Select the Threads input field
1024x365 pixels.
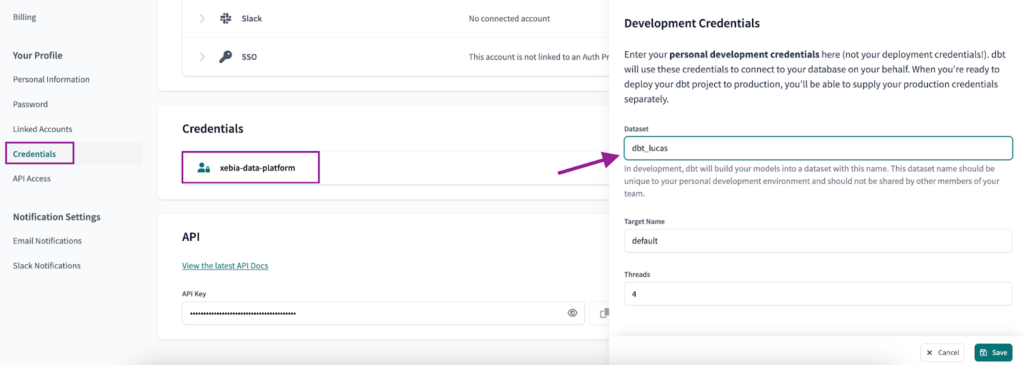[x=818, y=294]
